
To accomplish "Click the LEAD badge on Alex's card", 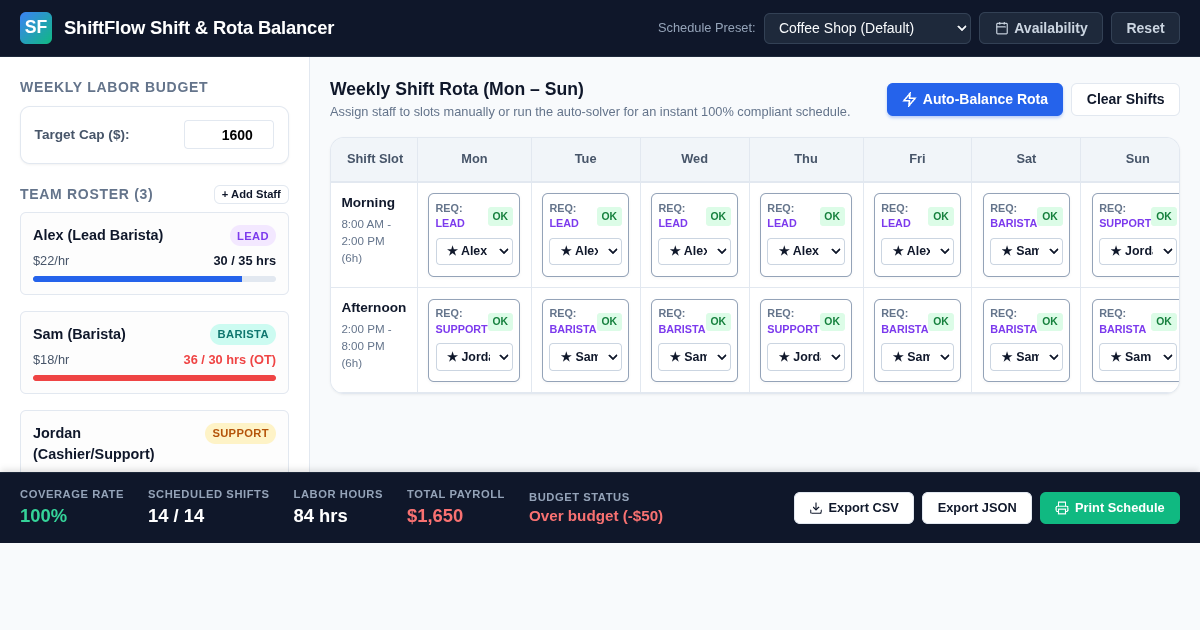I will [253, 236].
